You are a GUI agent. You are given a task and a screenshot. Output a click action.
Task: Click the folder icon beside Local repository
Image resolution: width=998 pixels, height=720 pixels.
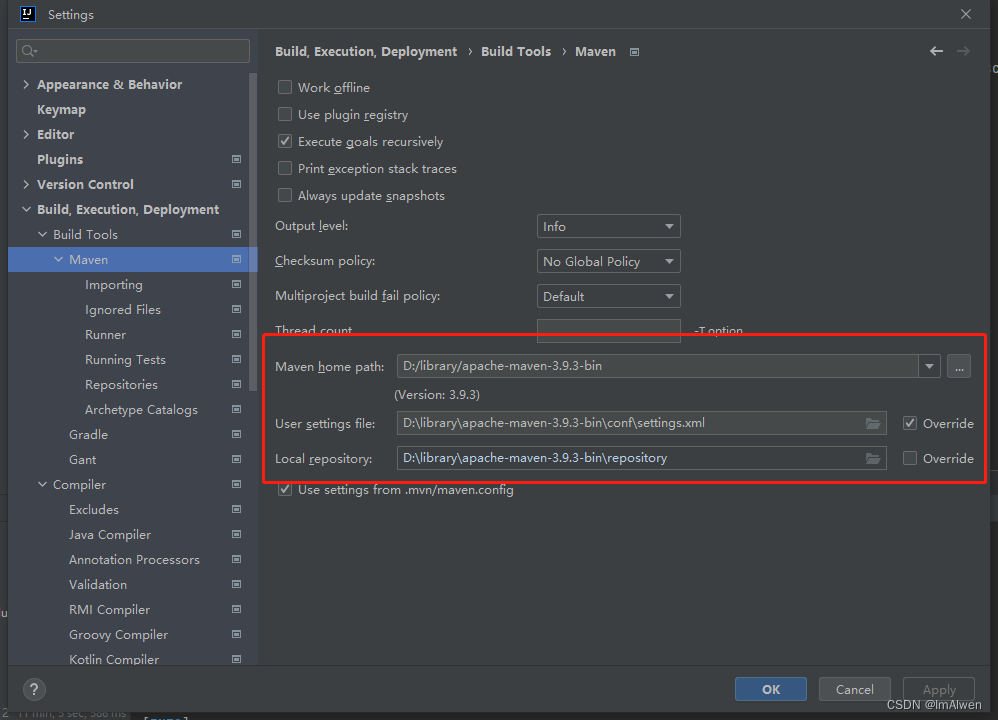click(873, 458)
